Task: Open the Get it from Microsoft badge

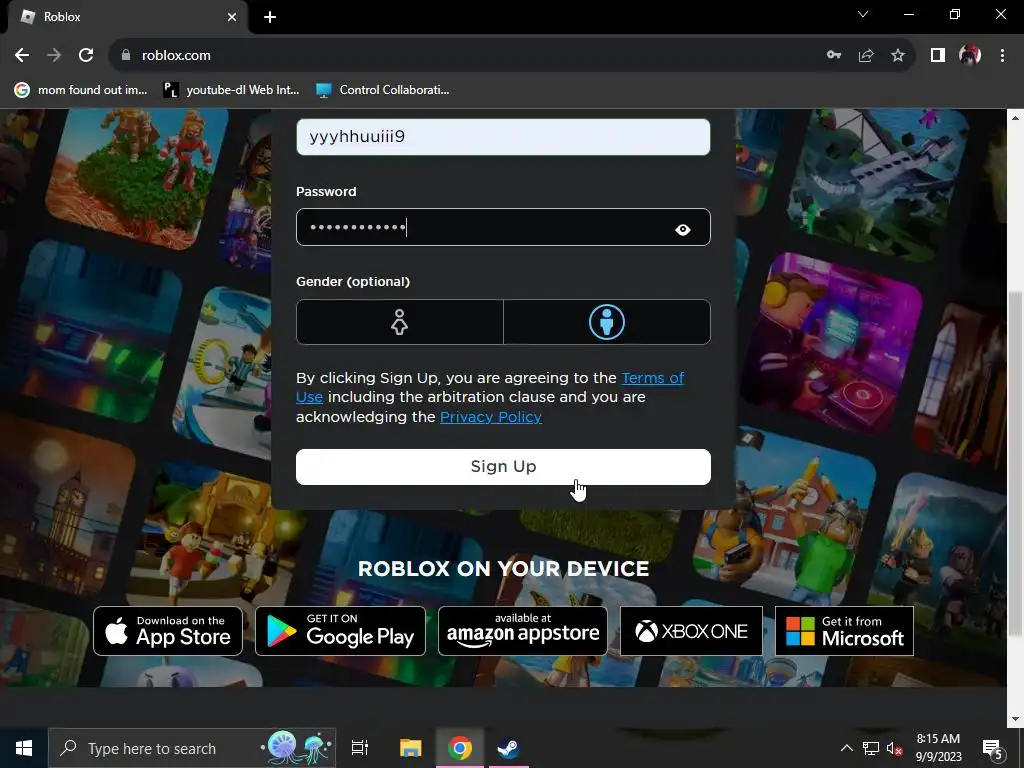Action: [844, 631]
